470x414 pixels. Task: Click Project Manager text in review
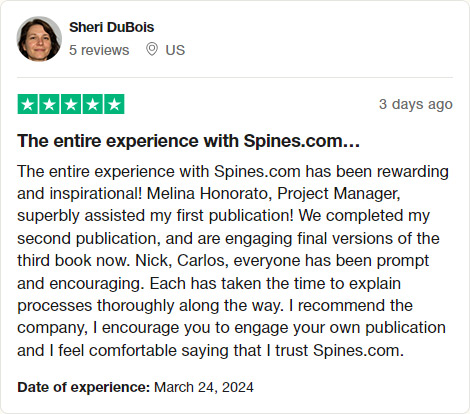339,194
